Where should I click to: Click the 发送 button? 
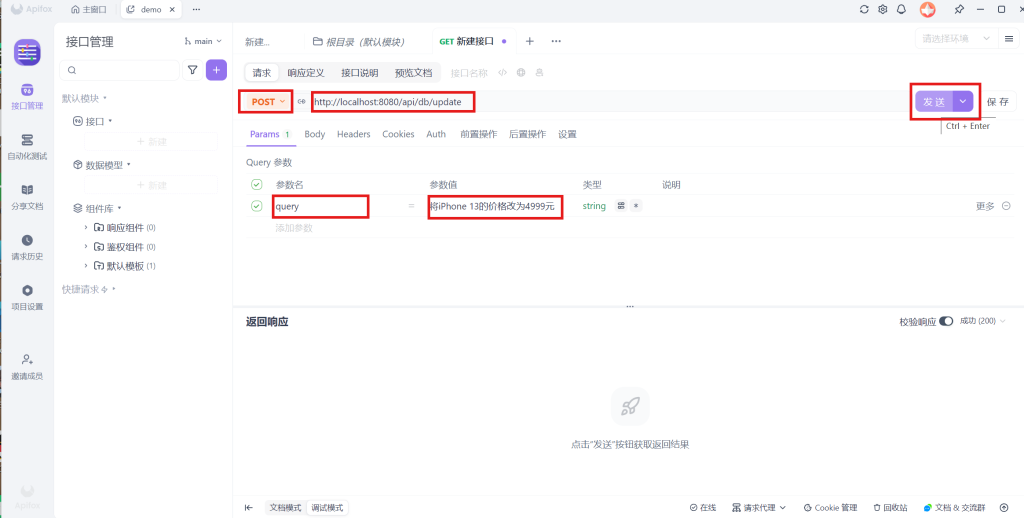click(x=933, y=102)
